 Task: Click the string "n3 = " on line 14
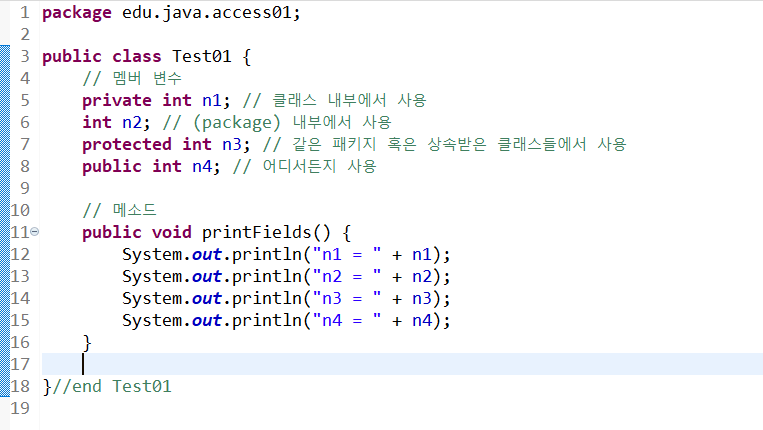click(346, 298)
